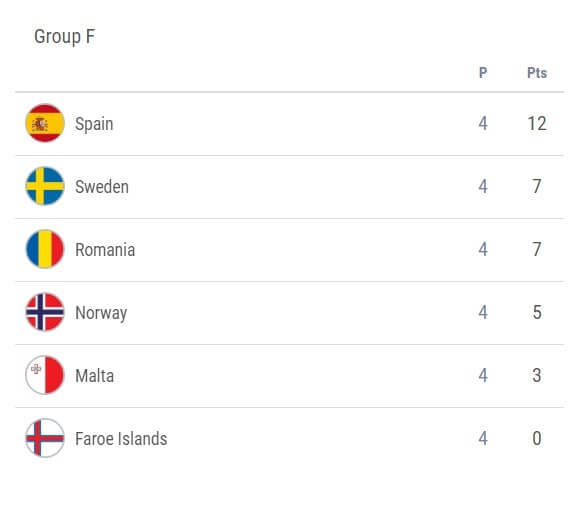The height and width of the screenshot is (521, 584).
Task: Open the Faroe Islands team name
Action: pyautogui.click(x=121, y=439)
